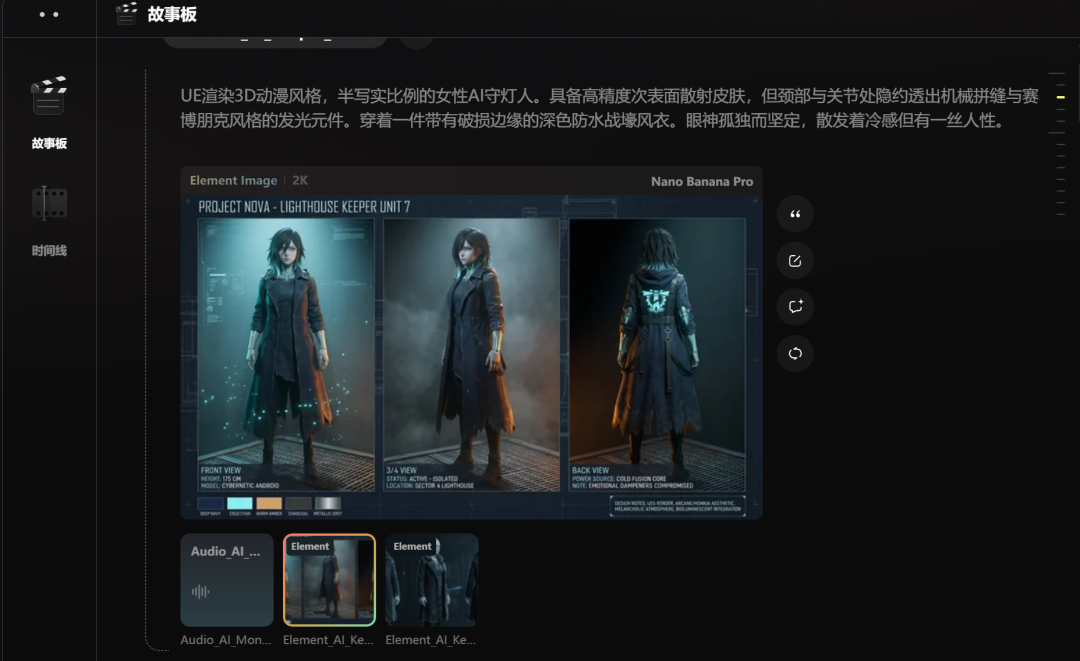Select the Audio_AI_Mon... audio clip thumbnail
The width and height of the screenshot is (1080, 661).
coord(227,580)
